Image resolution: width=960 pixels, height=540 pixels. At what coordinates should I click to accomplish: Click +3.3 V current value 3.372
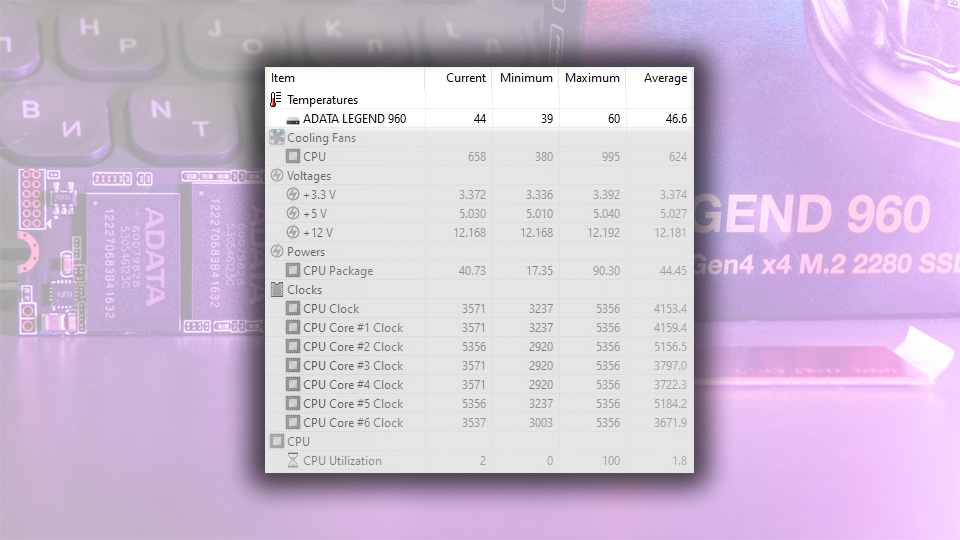pyautogui.click(x=473, y=195)
